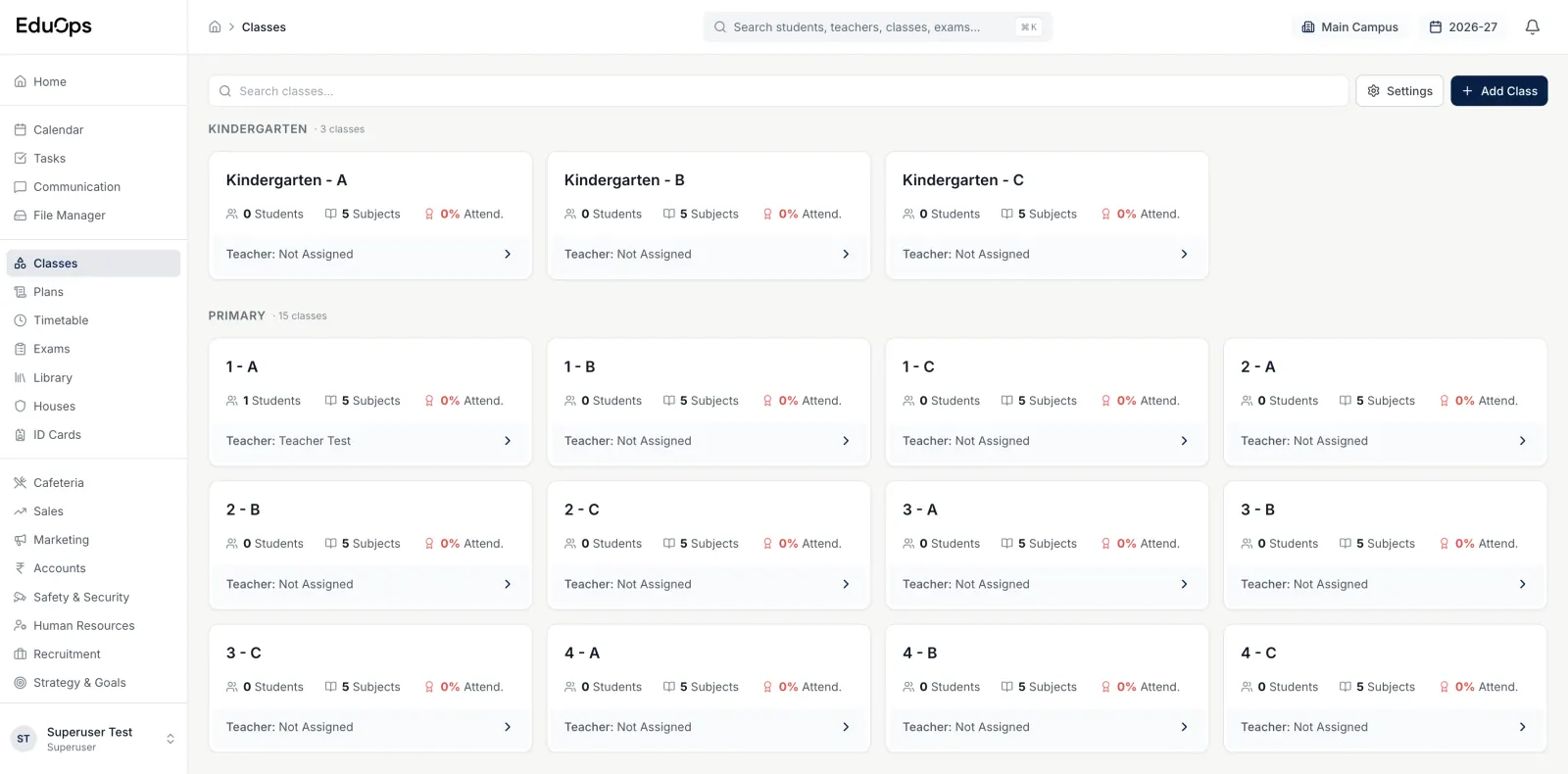
Task: Open class 2 - C via its chevron
Action: click(x=846, y=584)
